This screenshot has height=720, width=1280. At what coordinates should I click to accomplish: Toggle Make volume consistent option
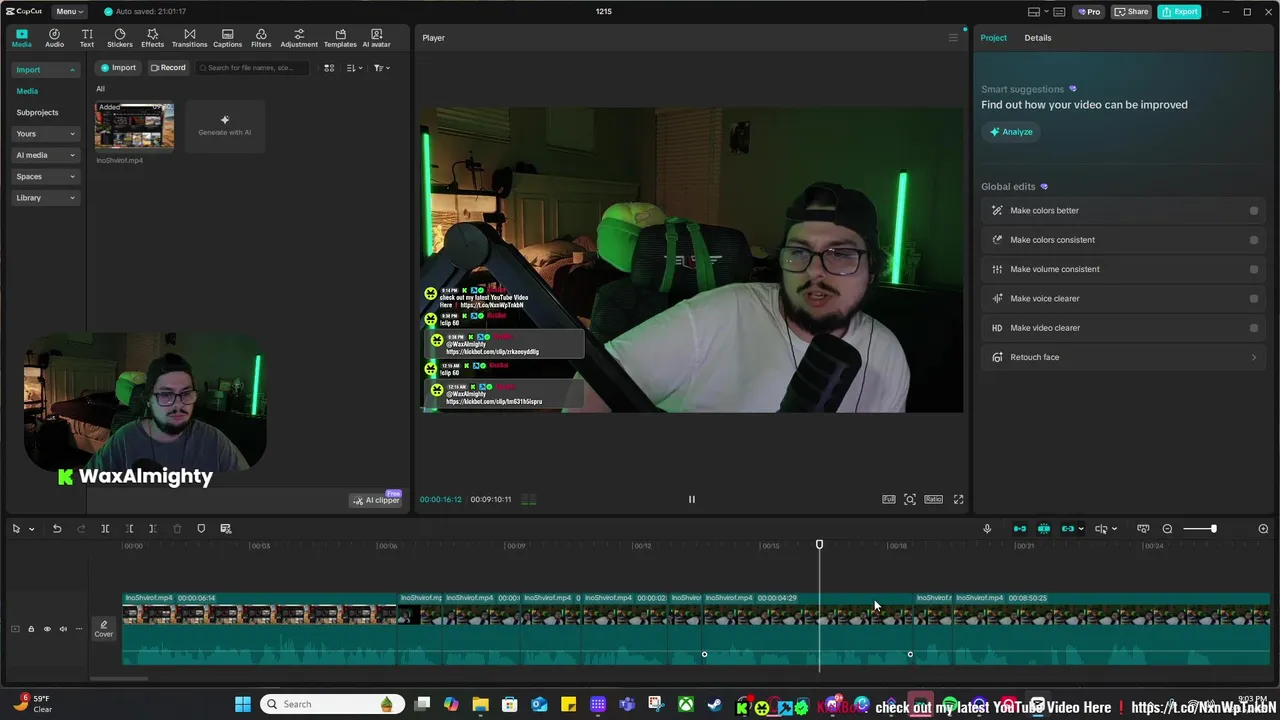tap(1254, 269)
